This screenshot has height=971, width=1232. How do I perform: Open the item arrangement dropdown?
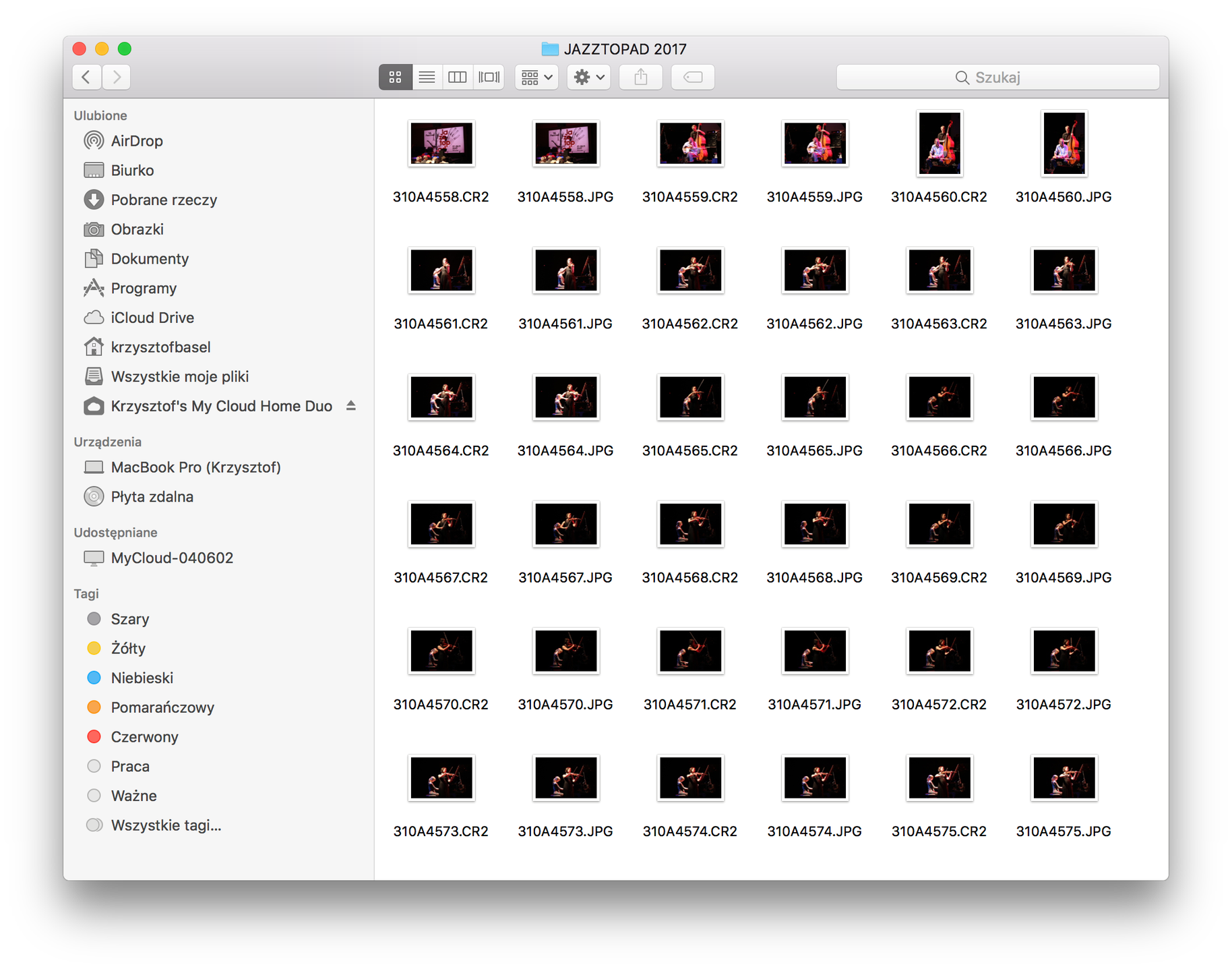[536, 77]
